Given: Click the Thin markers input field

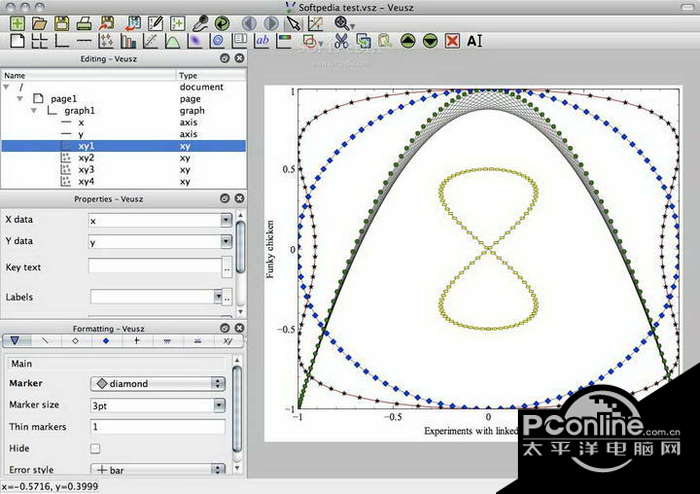Looking at the screenshot, I should [x=158, y=427].
